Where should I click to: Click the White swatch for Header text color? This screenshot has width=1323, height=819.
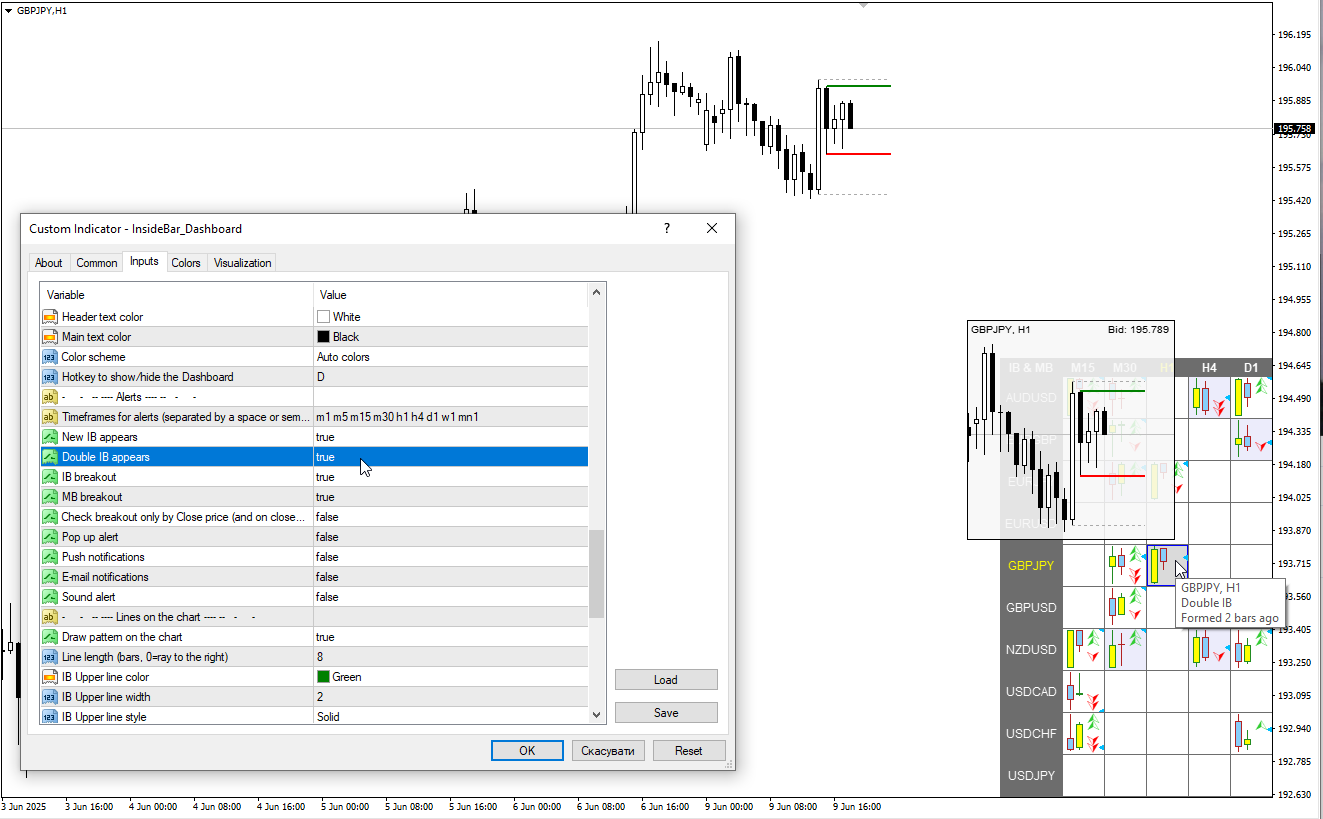click(323, 317)
